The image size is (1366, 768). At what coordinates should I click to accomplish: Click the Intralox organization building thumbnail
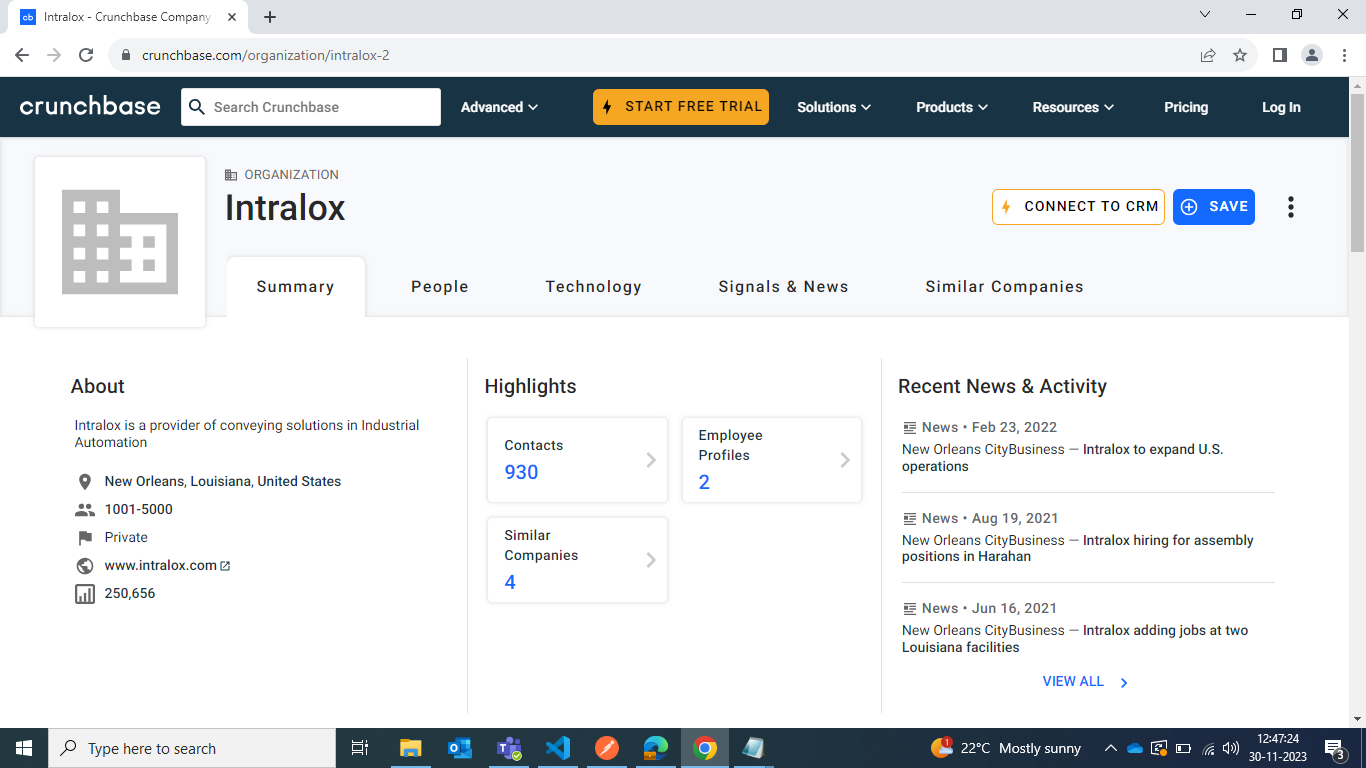point(120,242)
